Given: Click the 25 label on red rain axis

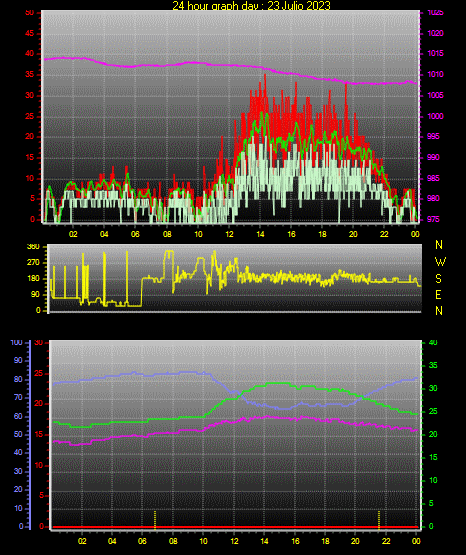Looking at the screenshot, I should coord(38,373).
